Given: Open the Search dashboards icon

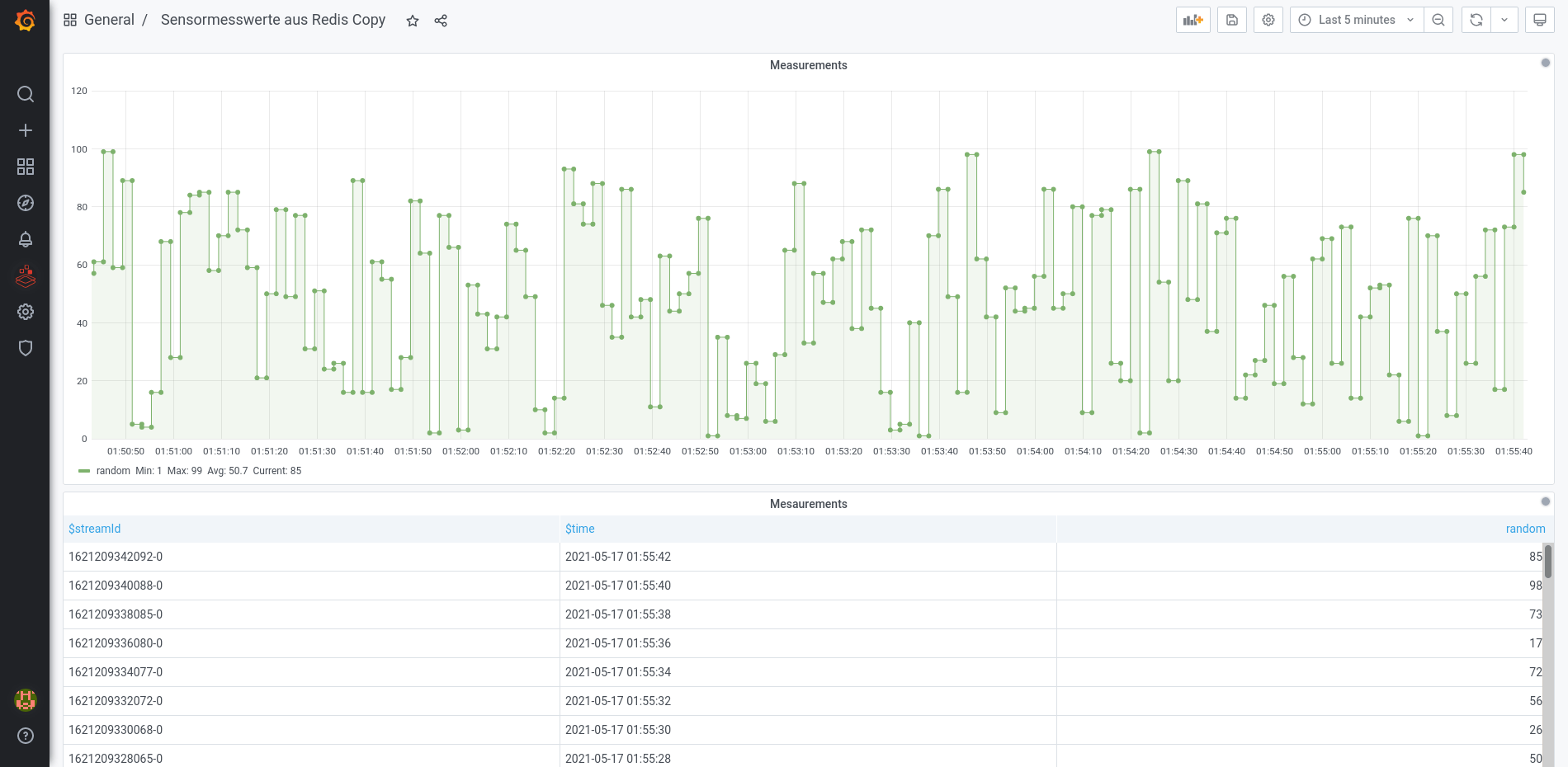Looking at the screenshot, I should click(26, 94).
